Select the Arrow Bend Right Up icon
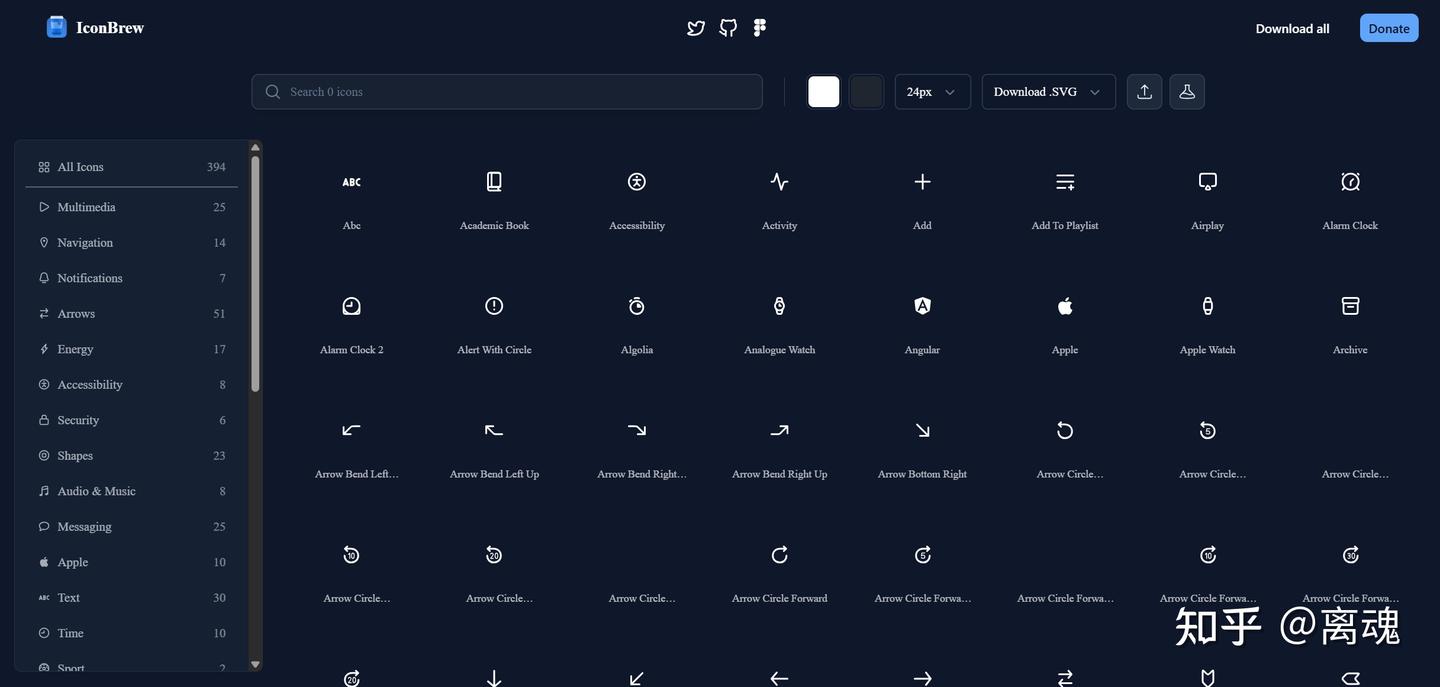The image size is (1440, 687). 780,430
